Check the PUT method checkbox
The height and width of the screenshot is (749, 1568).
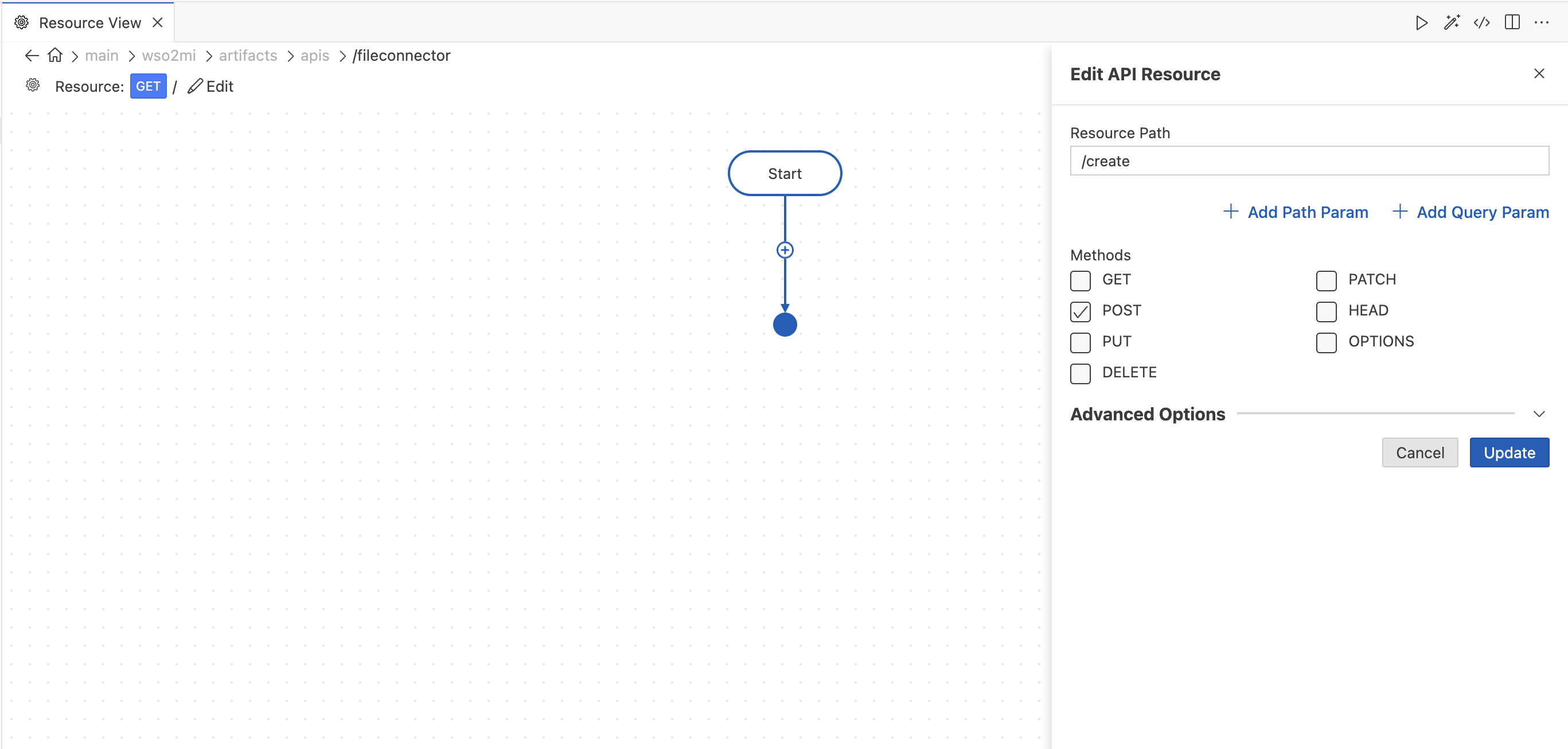coord(1081,342)
